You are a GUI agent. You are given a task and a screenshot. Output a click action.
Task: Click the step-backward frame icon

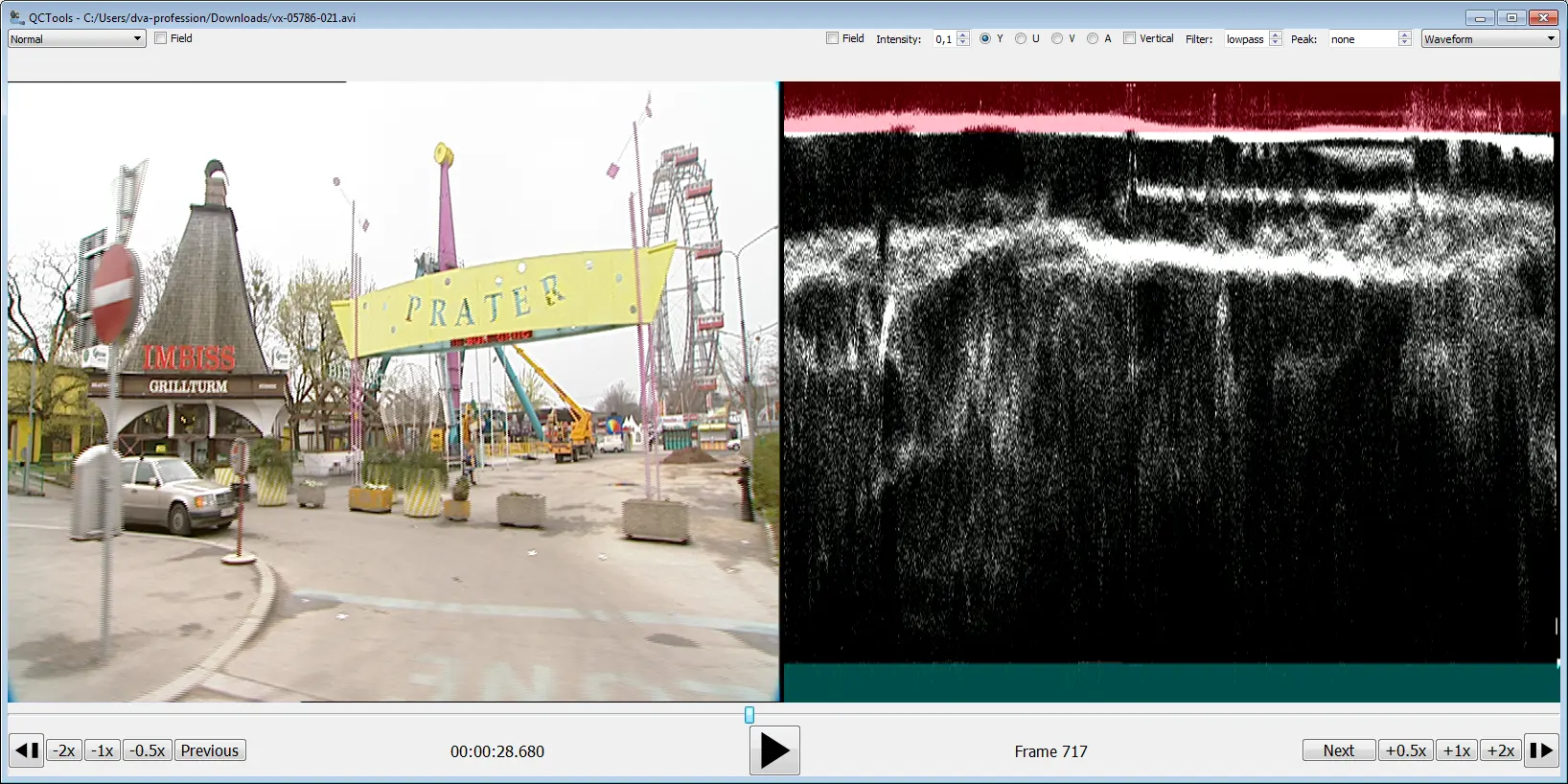click(x=27, y=750)
